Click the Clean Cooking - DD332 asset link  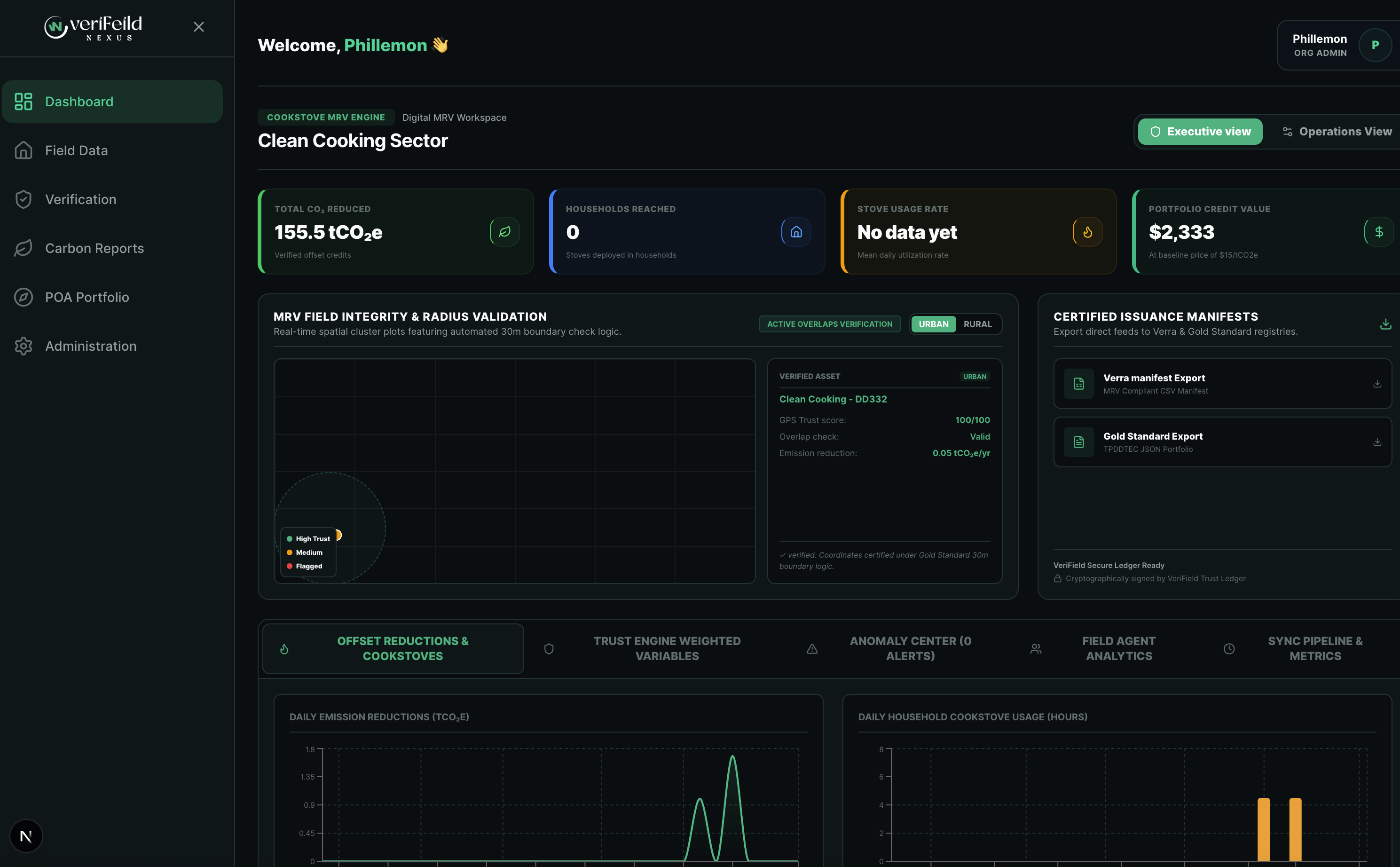click(x=833, y=399)
